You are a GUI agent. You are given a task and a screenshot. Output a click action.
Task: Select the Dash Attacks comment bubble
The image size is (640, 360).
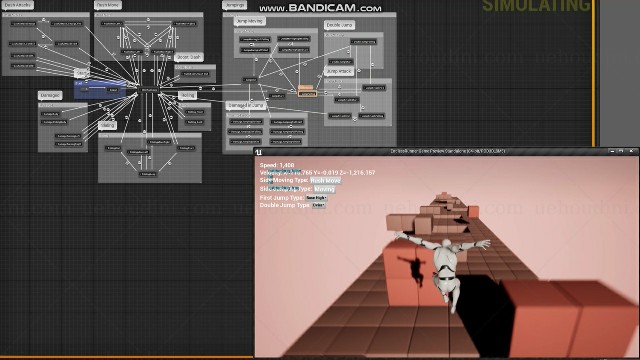17,5
